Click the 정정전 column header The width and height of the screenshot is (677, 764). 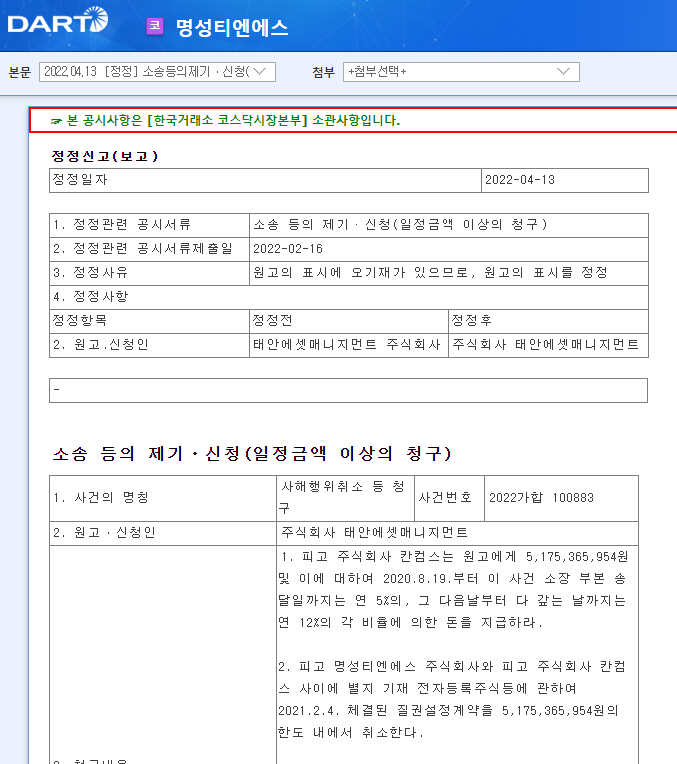(349, 321)
